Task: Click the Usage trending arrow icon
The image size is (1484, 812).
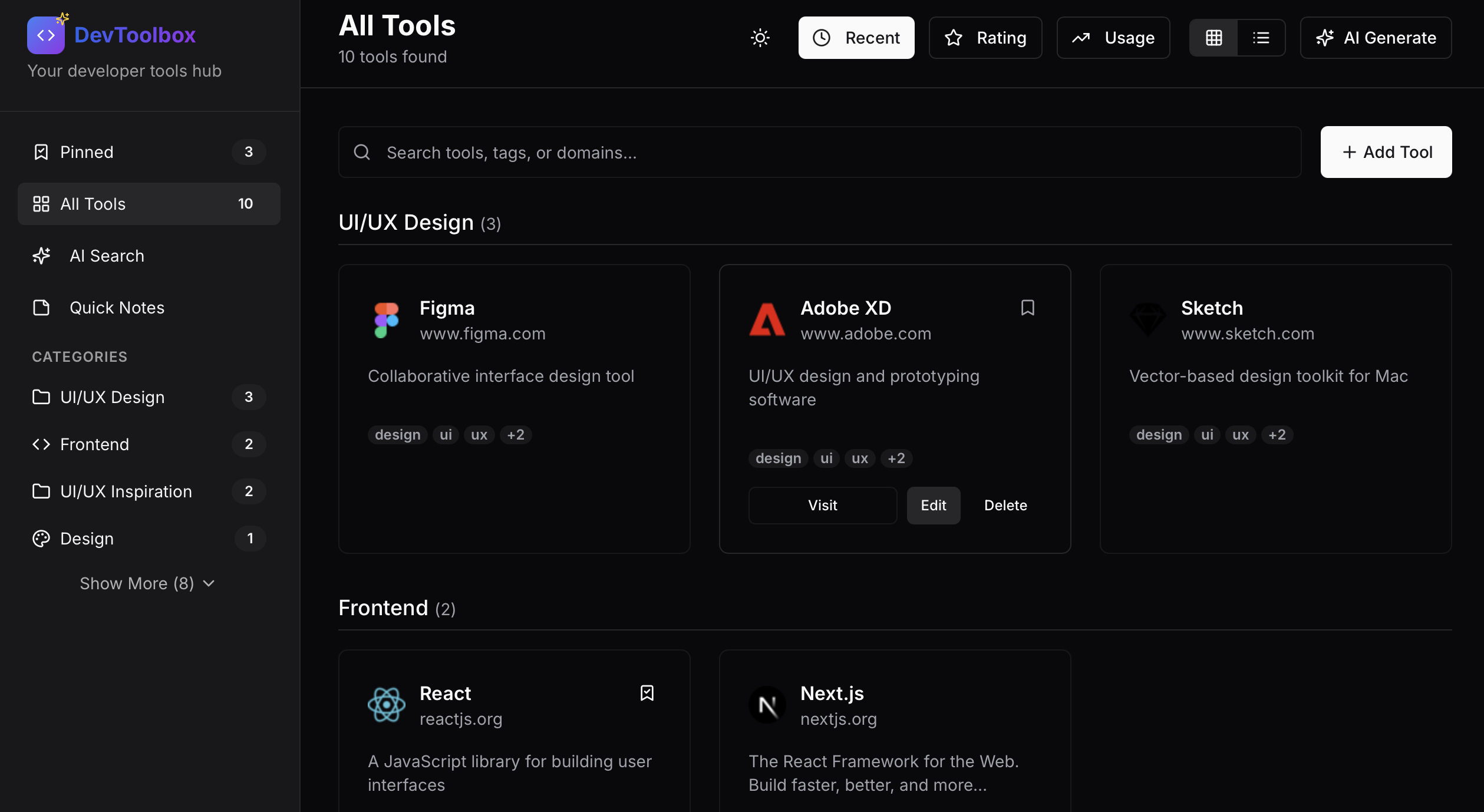Action: [x=1081, y=38]
